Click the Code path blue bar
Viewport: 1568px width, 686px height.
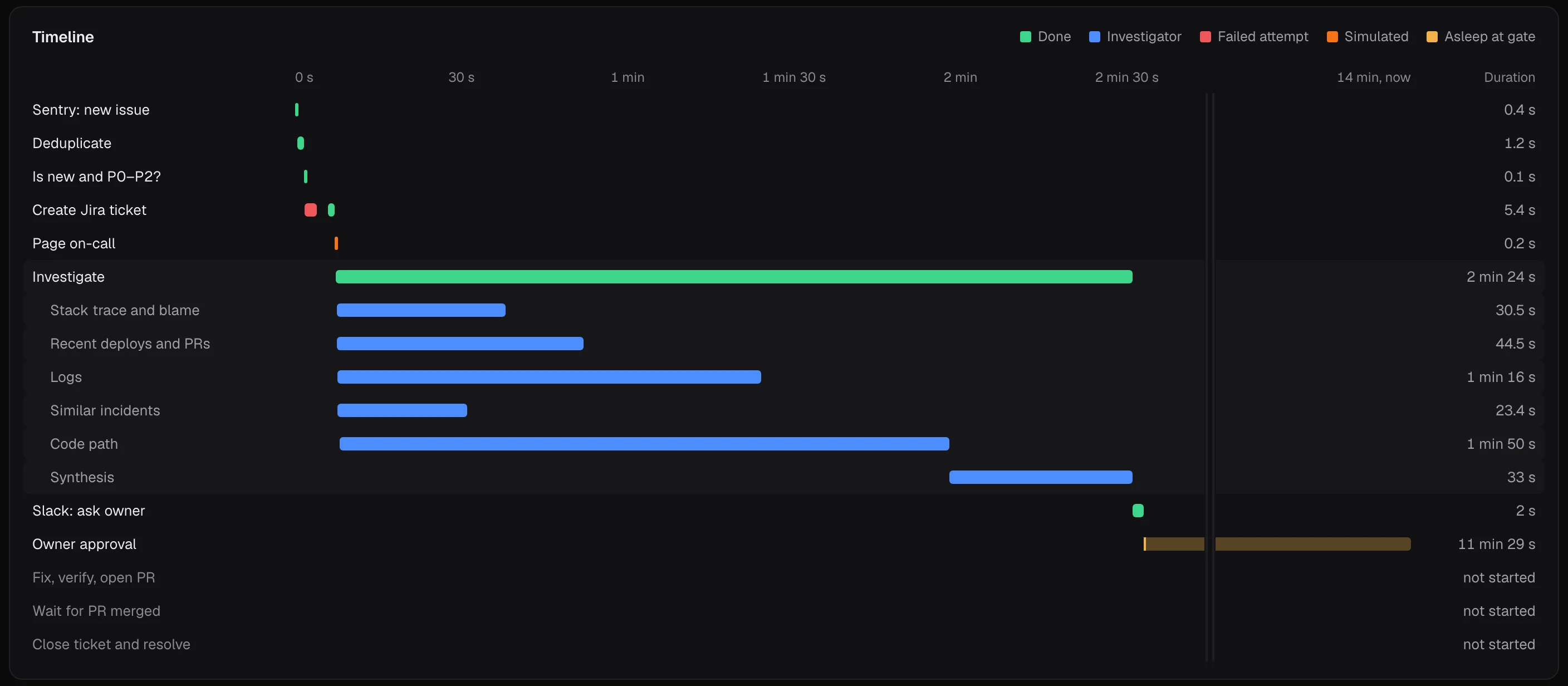(645, 444)
